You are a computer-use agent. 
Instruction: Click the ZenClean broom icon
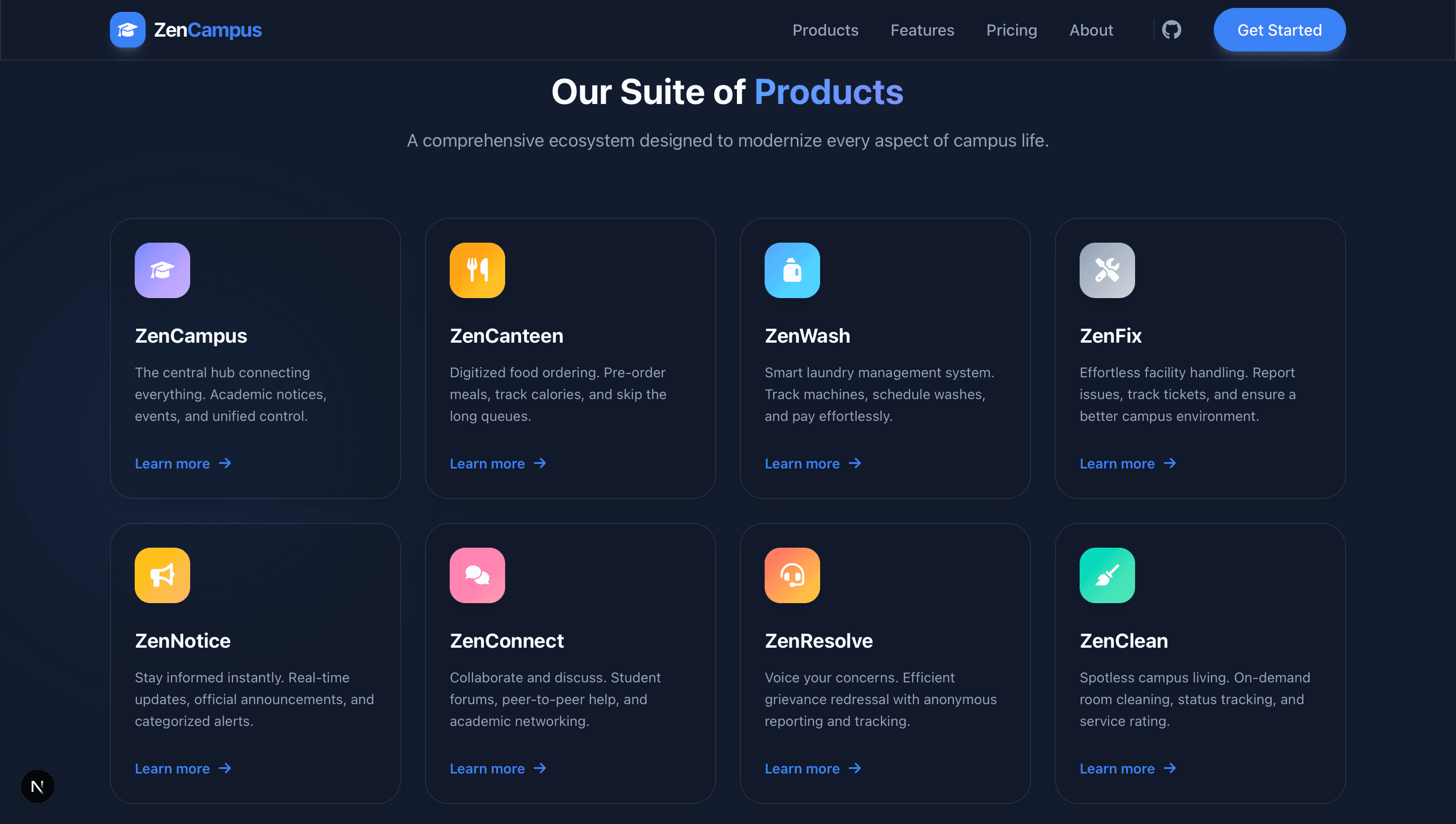point(1106,575)
